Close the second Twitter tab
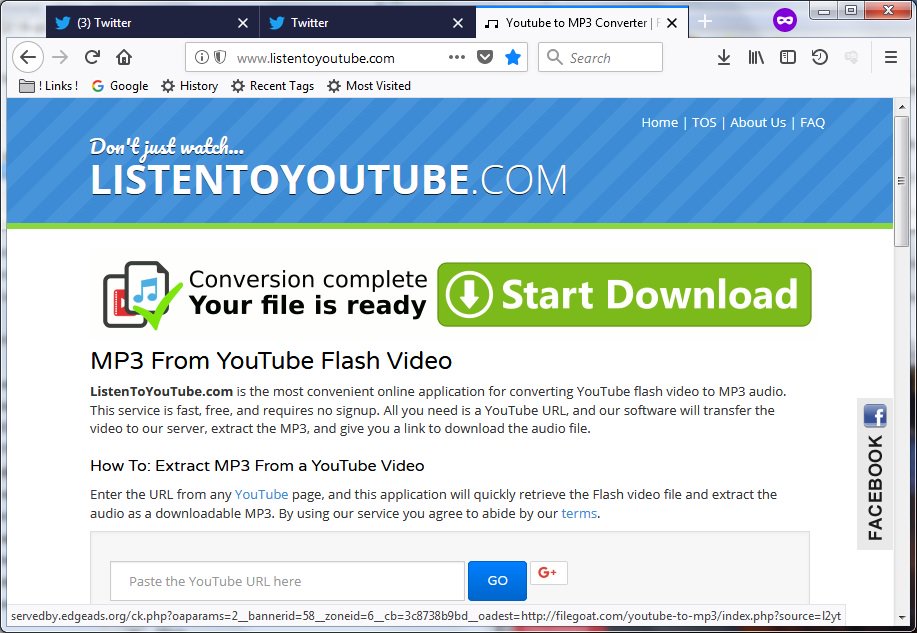Image resolution: width=917 pixels, height=633 pixels. tap(458, 23)
